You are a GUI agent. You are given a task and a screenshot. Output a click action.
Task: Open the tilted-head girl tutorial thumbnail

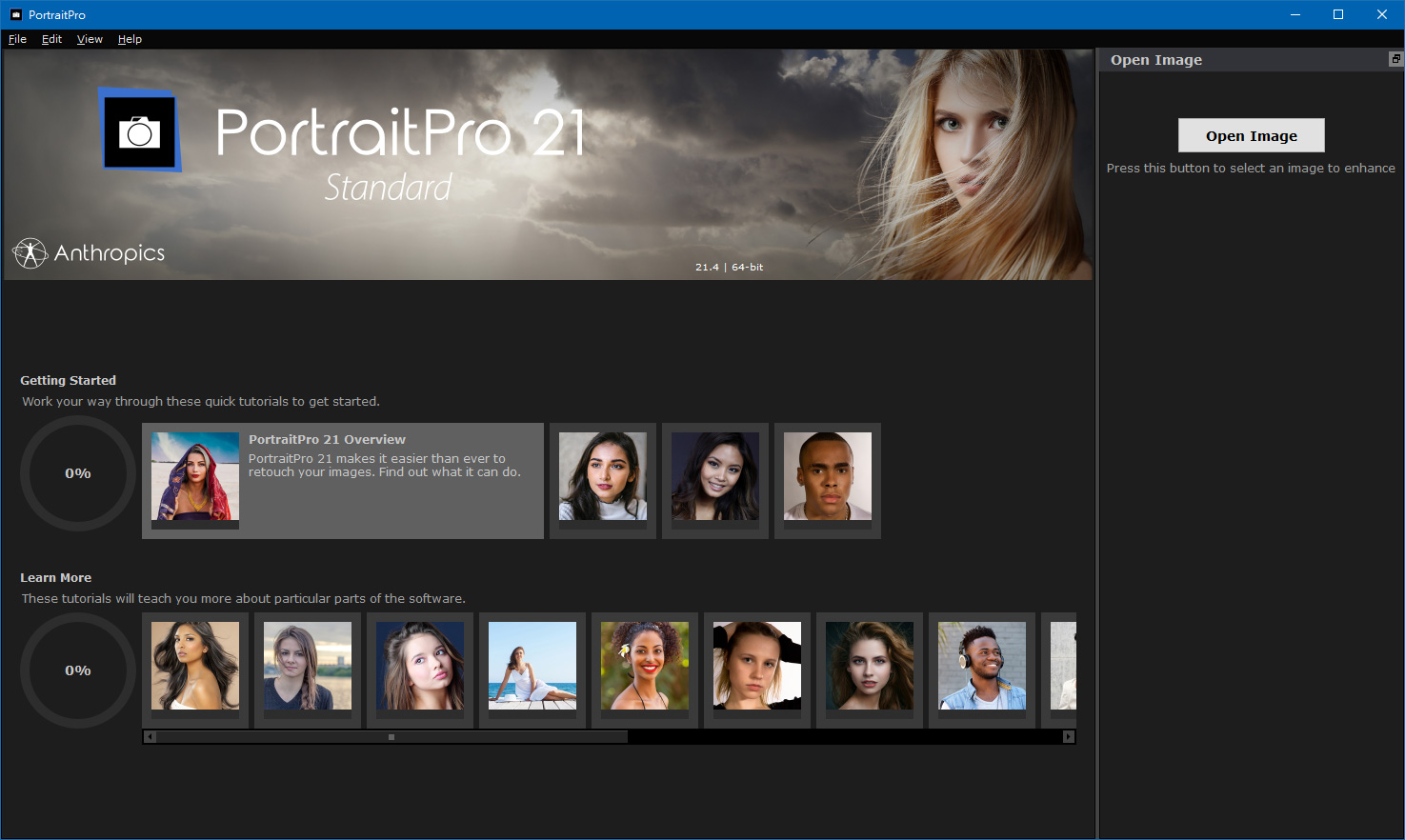(x=420, y=670)
